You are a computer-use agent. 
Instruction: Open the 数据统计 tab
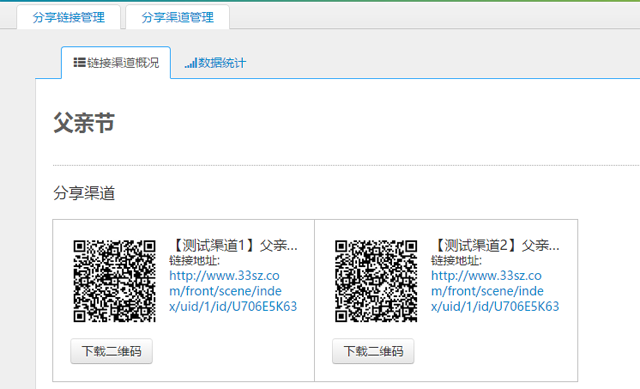[215, 63]
